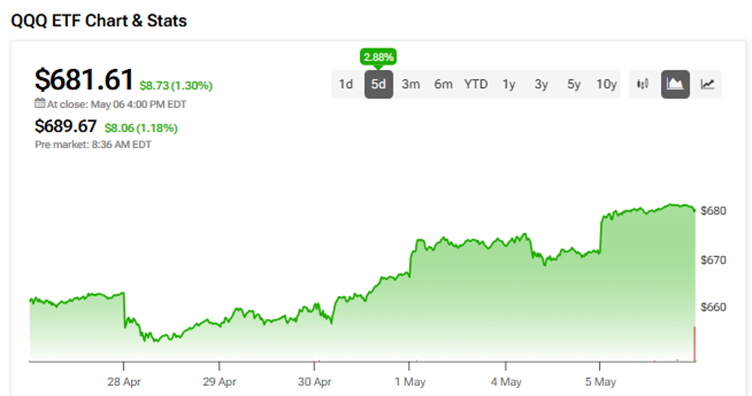View the 10y price history
752x396 pixels.
click(x=606, y=84)
